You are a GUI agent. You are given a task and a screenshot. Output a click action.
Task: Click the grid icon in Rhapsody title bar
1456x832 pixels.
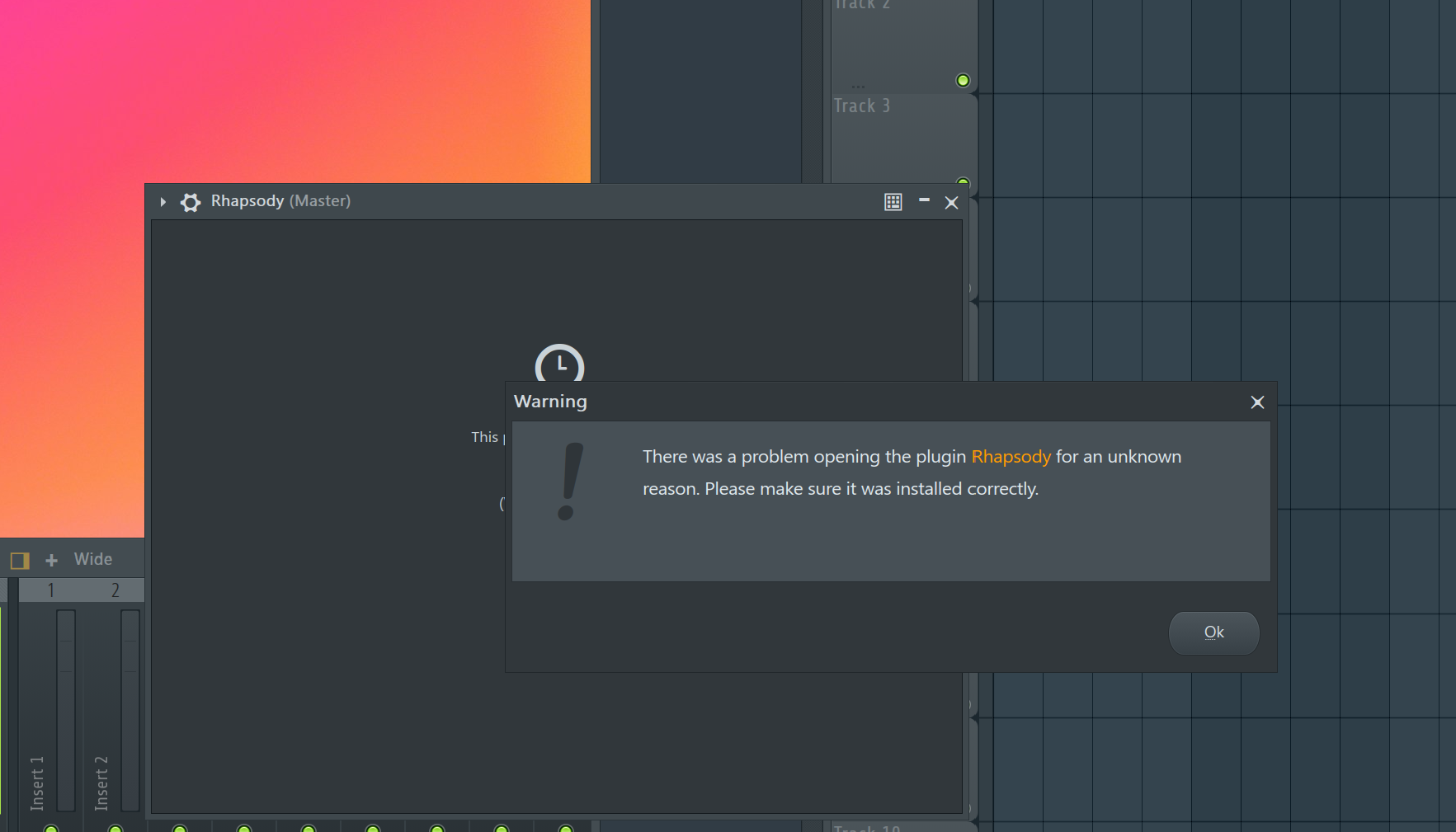pos(893,202)
